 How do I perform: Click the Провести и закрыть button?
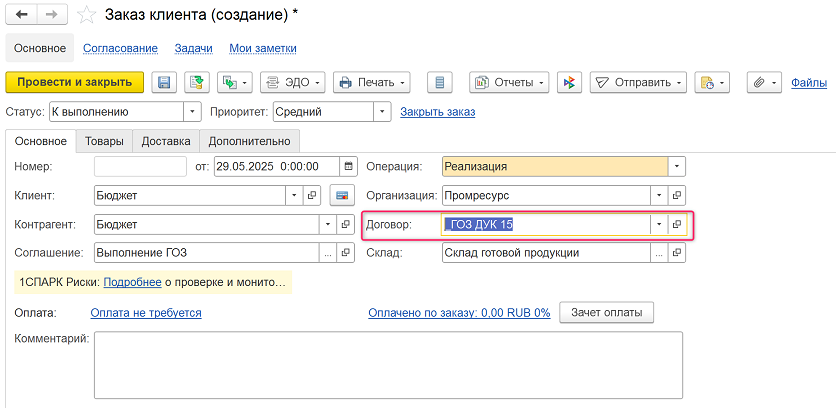[x=75, y=82]
